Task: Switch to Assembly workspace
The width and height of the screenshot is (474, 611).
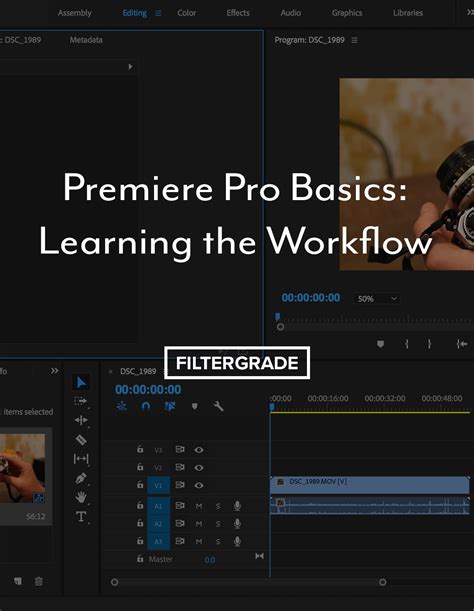Action: pyautogui.click(x=74, y=13)
